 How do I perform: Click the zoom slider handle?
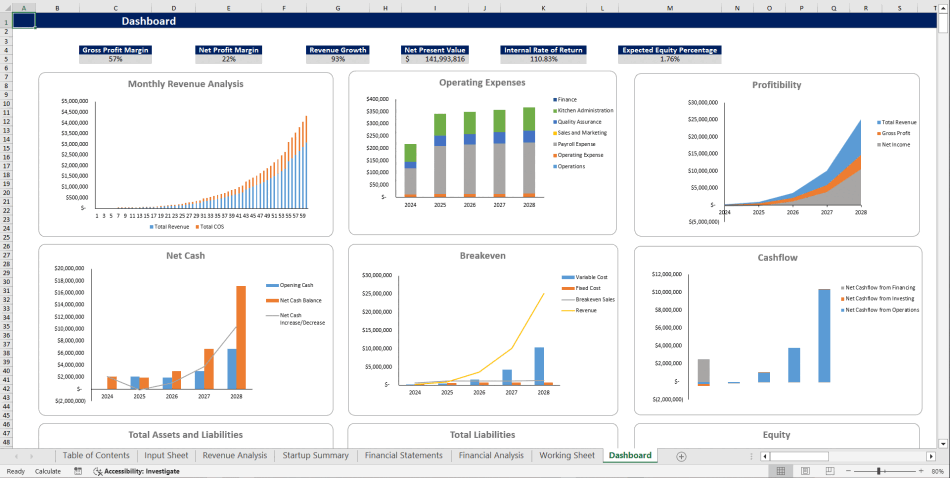[880, 471]
